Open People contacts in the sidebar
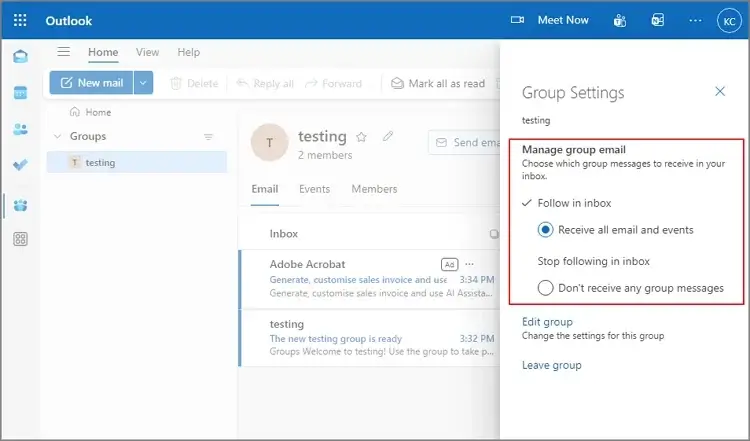The width and height of the screenshot is (750, 441). (x=20, y=129)
